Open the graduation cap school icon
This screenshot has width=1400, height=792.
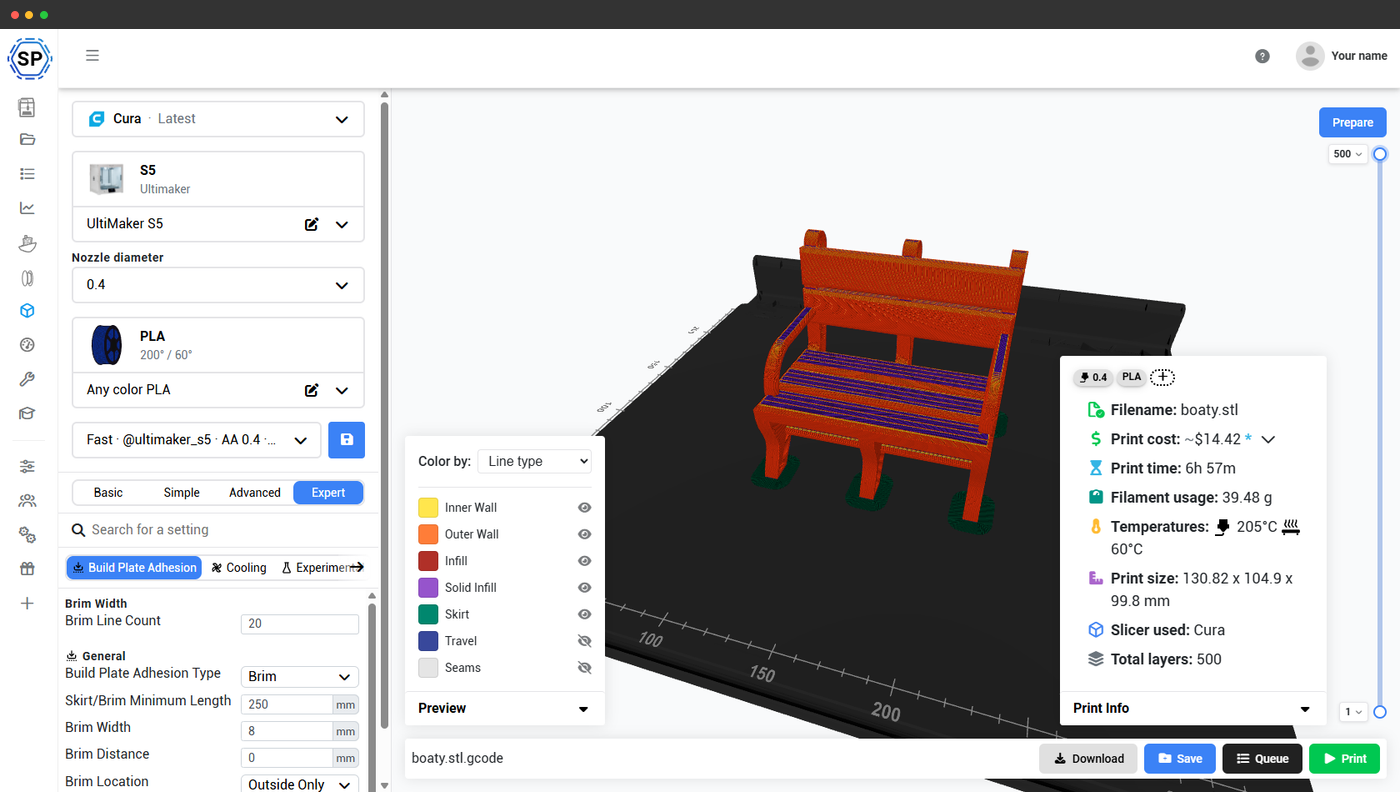(27, 413)
